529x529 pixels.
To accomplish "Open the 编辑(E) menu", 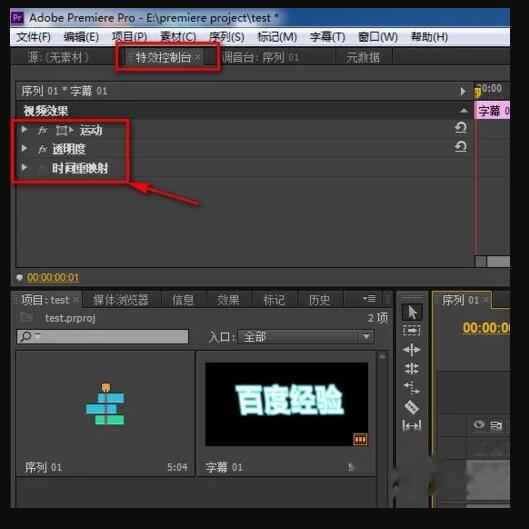I will coord(81,37).
